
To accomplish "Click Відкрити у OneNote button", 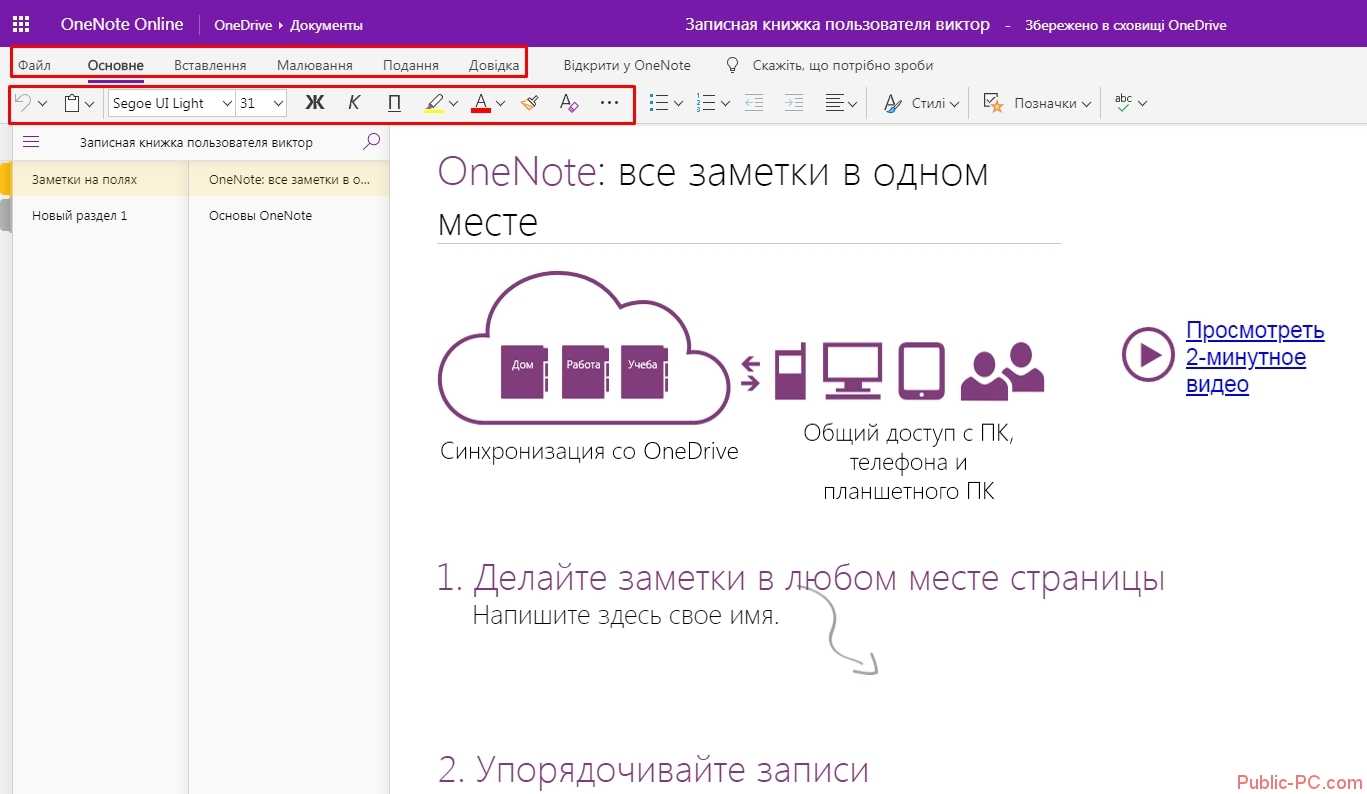I will coord(626,66).
